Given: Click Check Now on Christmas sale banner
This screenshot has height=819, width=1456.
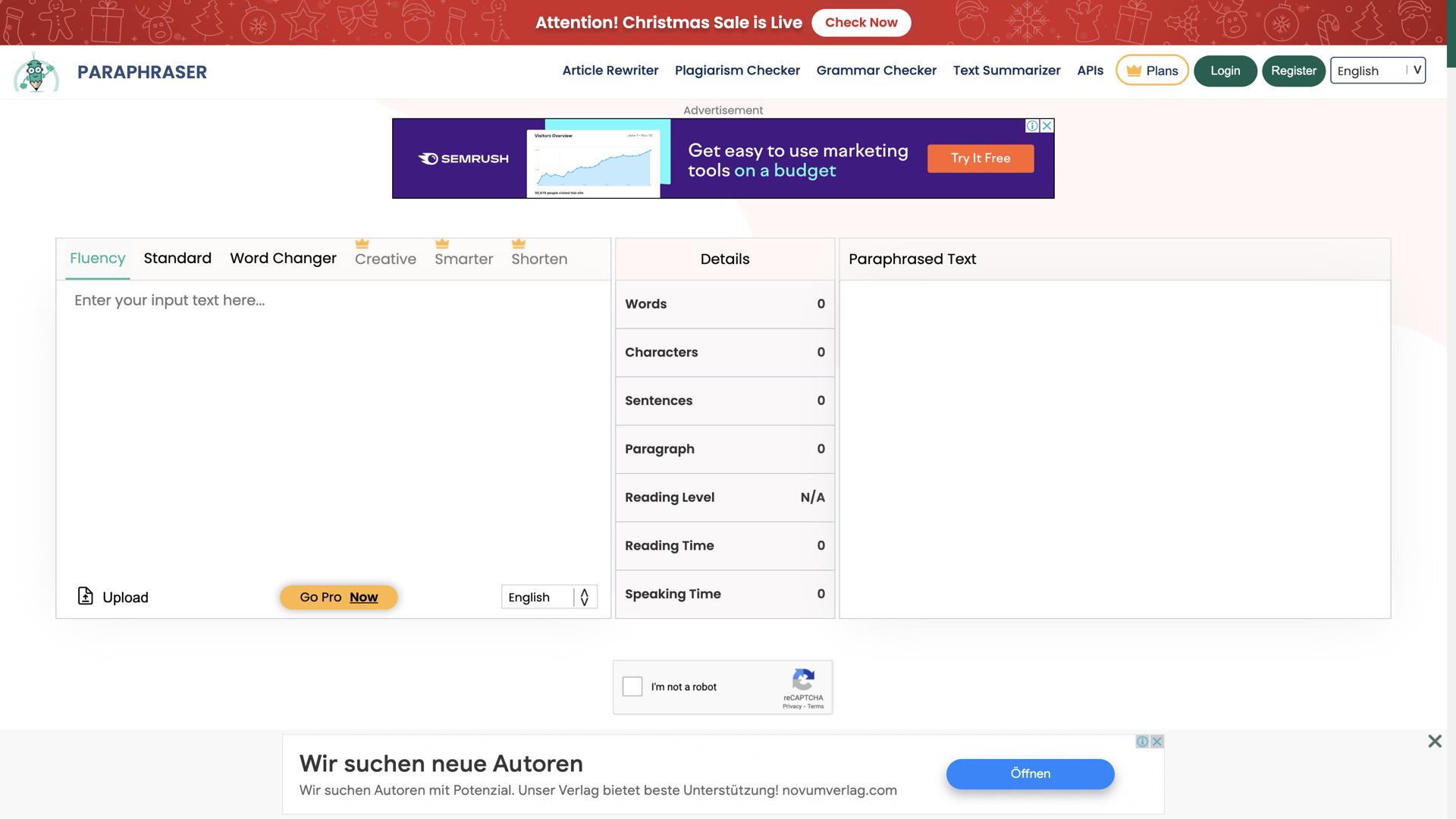Looking at the screenshot, I should pyautogui.click(x=861, y=23).
